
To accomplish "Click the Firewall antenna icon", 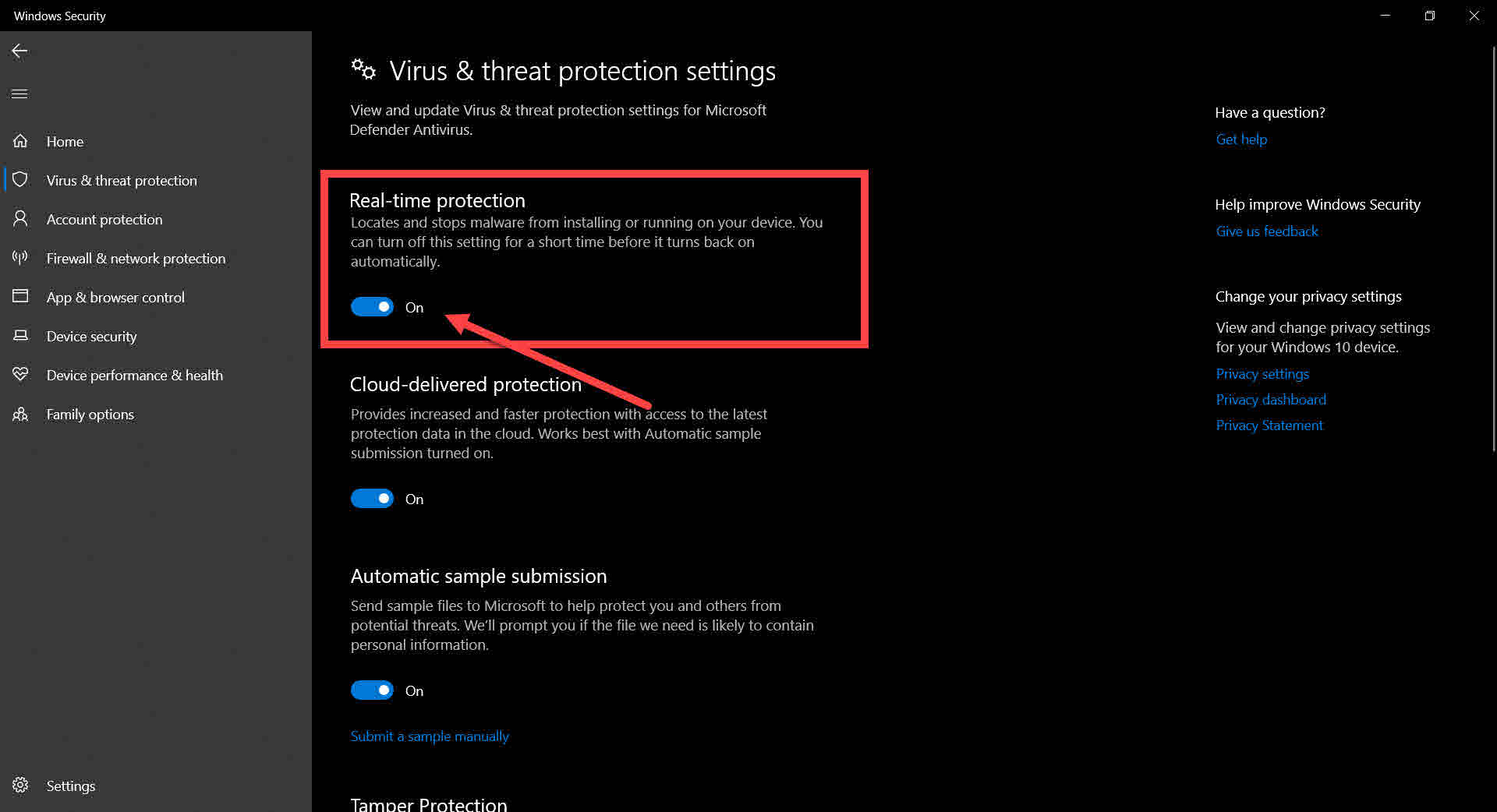I will click(x=20, y=258).
